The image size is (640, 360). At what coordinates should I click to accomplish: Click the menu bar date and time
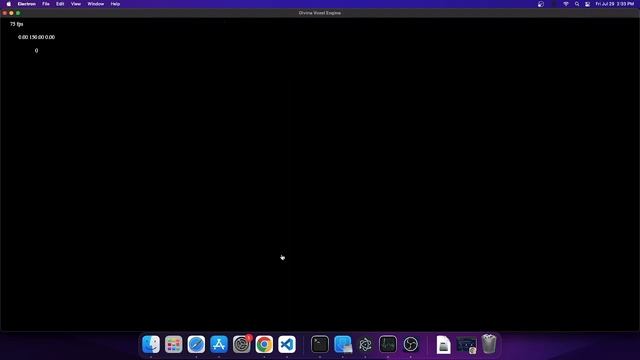[x=615, y=4]
